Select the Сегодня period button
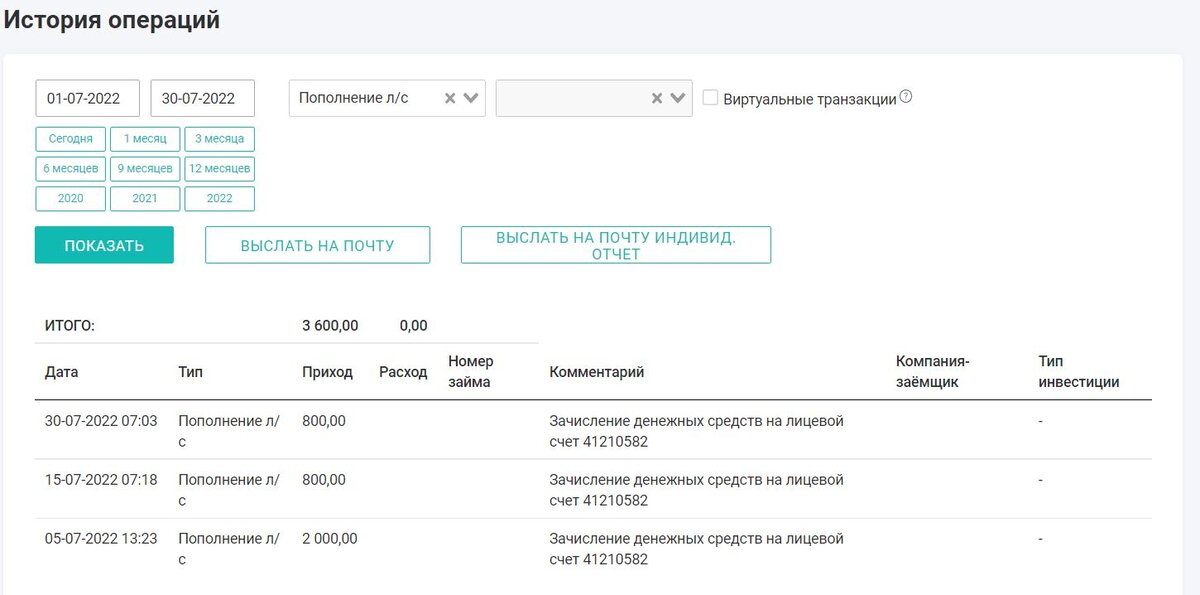 [x=71, y=139]
